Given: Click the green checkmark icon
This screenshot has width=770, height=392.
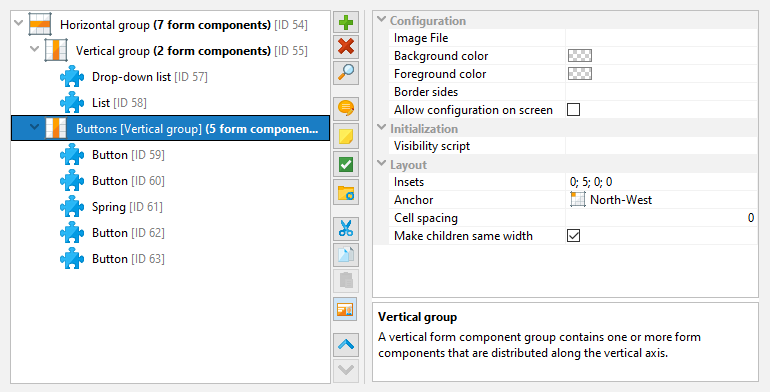Looking at the screenshot, I should pos(346,164).
